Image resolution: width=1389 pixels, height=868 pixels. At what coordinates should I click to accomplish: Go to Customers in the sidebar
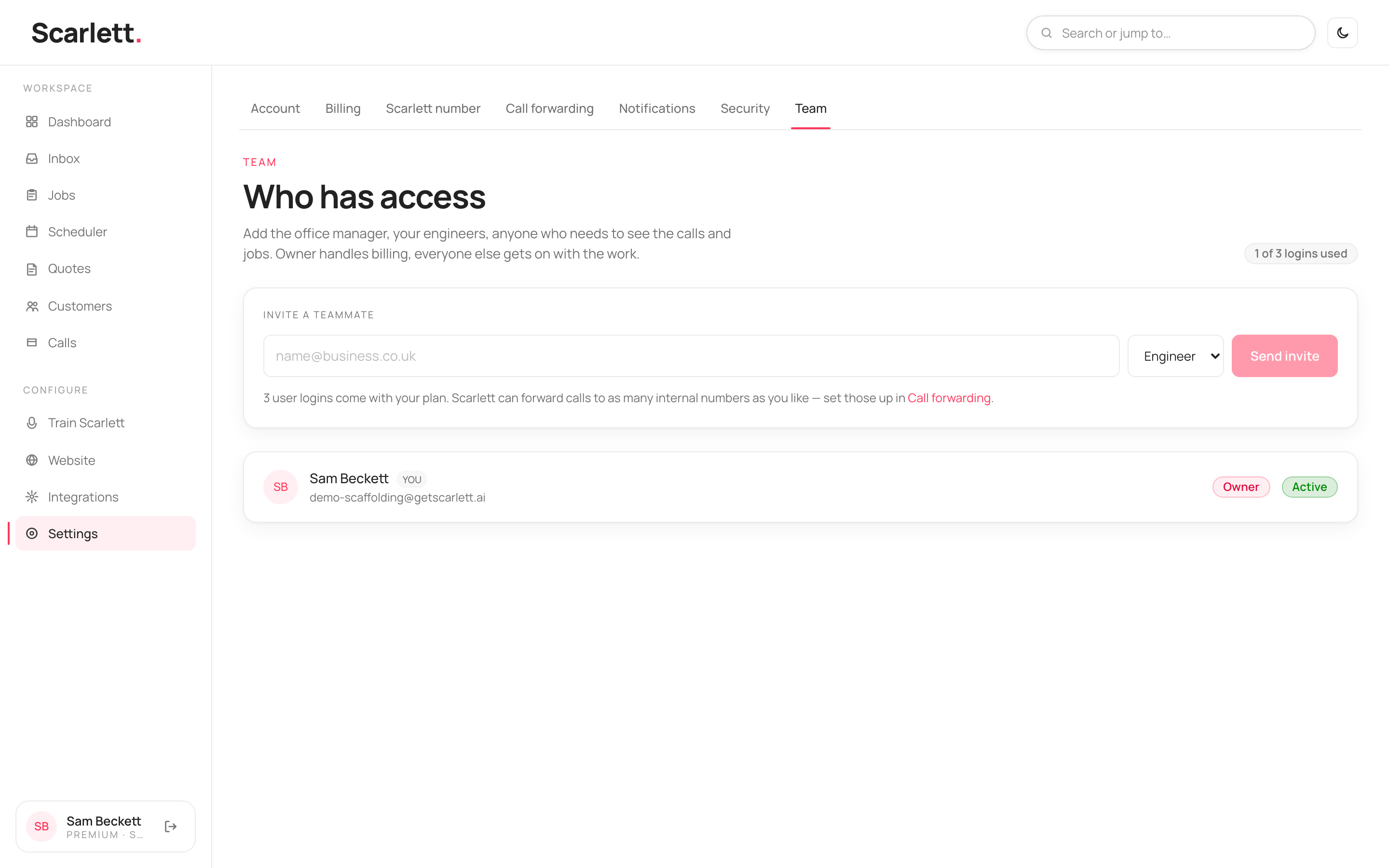tap(106, 306)
